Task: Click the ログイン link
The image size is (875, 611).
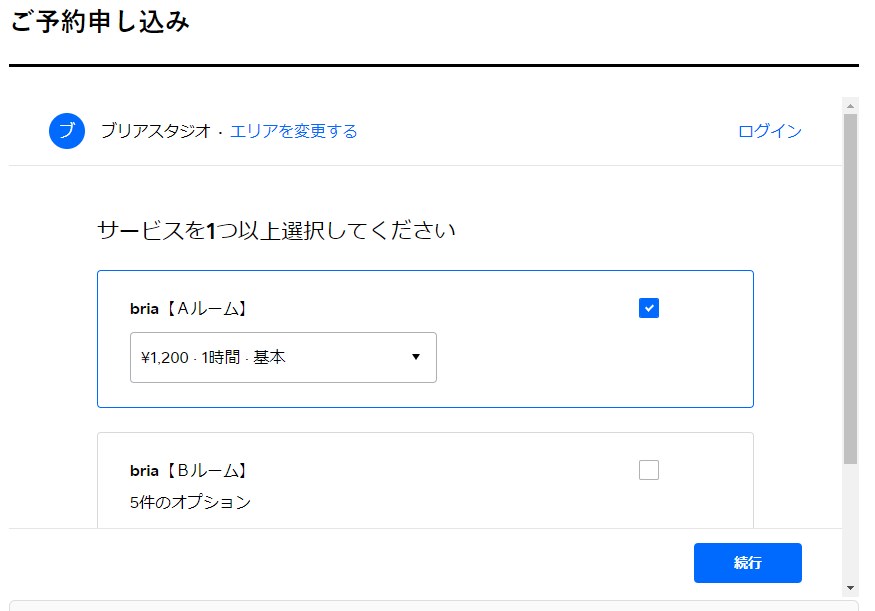Action: [x=770, y=131]
